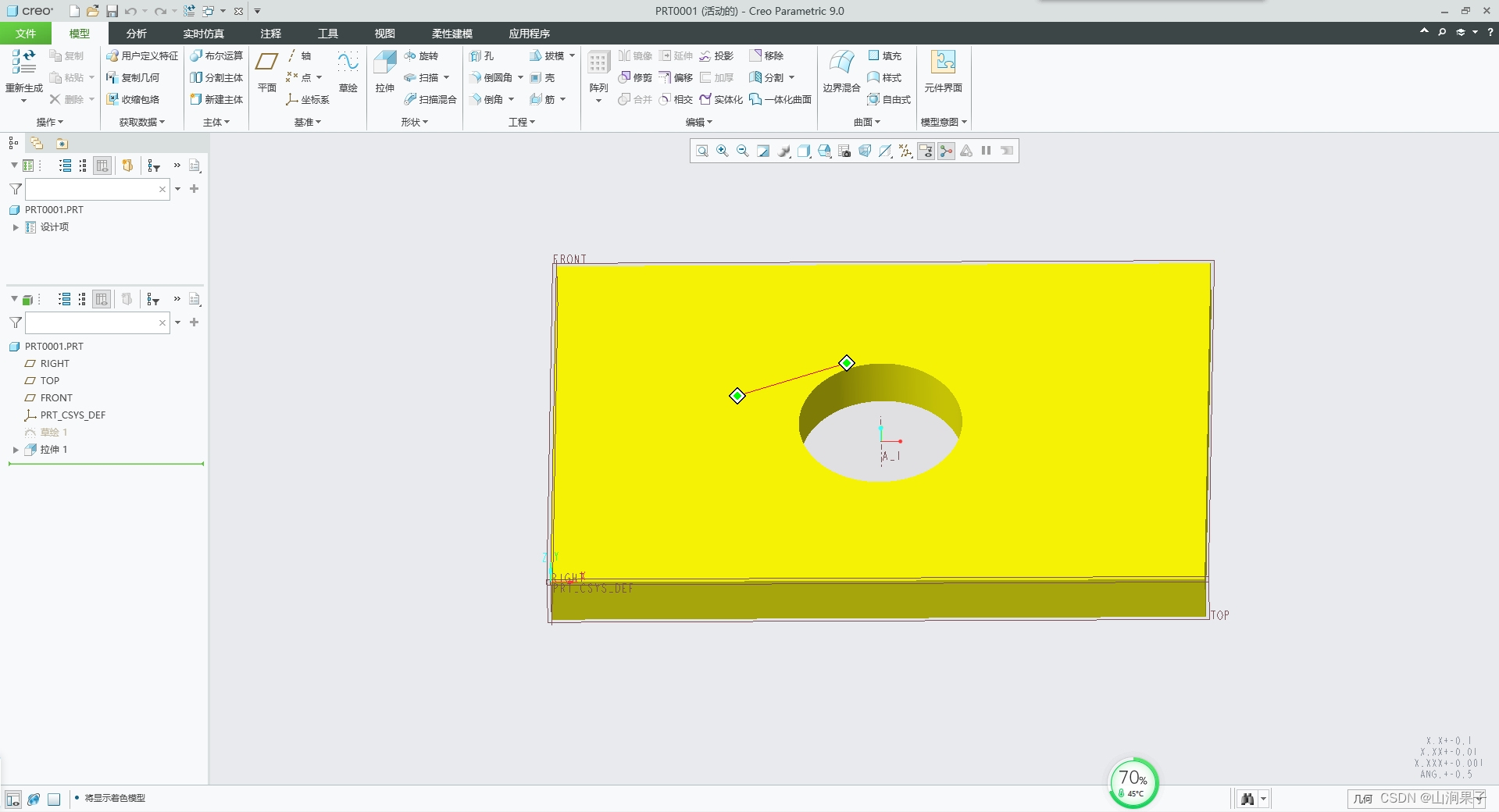This screenshot has width=1499, height=812.
Task: Expand the 拉伸 1 tree node
Action: [15, 450]
